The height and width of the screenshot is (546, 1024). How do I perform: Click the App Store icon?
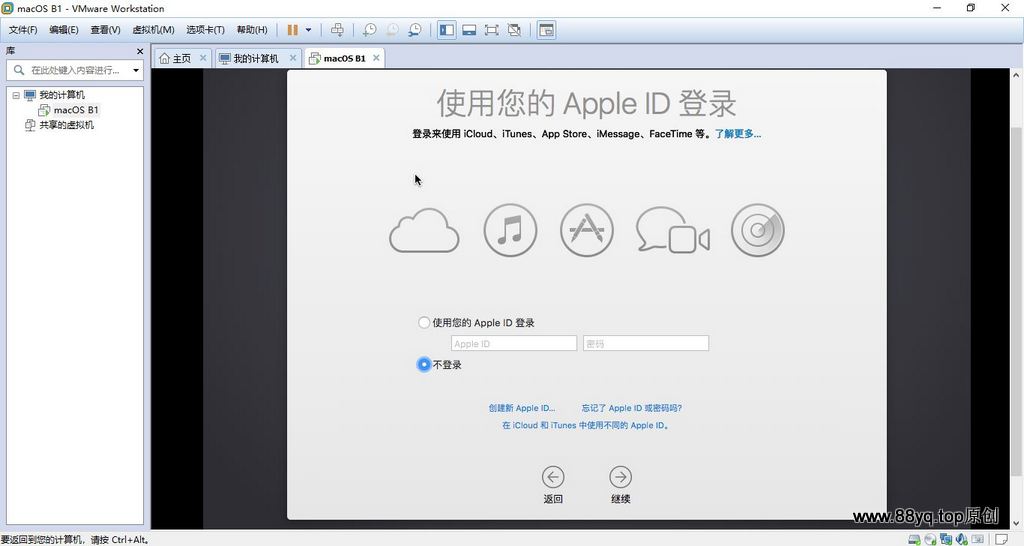point(586,231)
